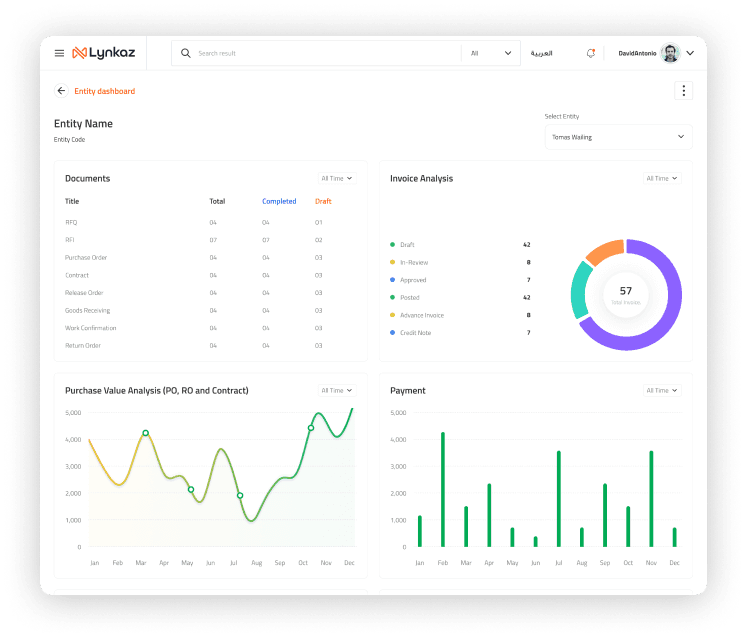Click the Entity dashboard breadcrumb link
The image size is (747, 639).
pyautogui.click(x=104, y=91)
